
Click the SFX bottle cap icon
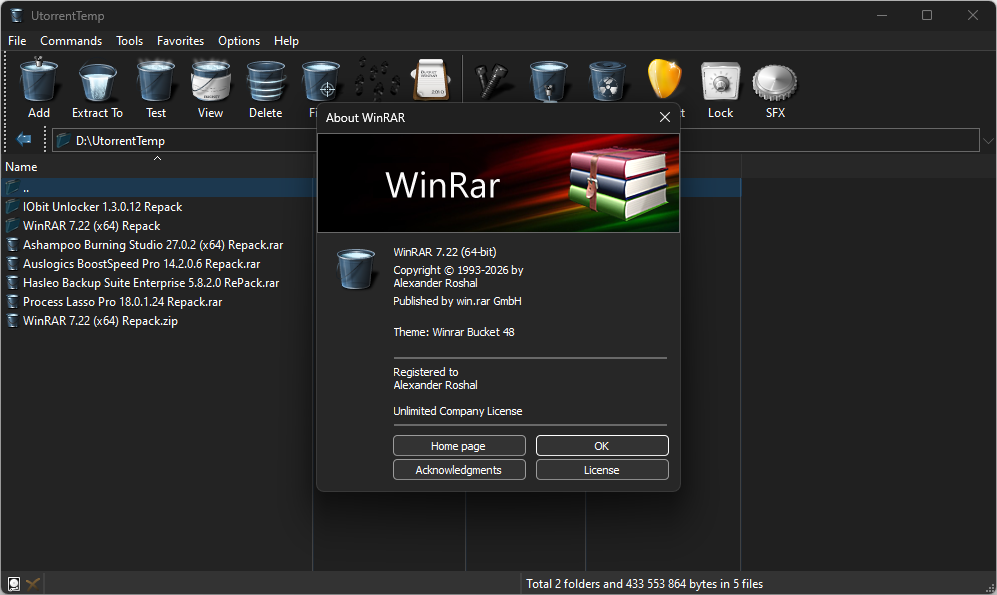(x=775, y=83)
